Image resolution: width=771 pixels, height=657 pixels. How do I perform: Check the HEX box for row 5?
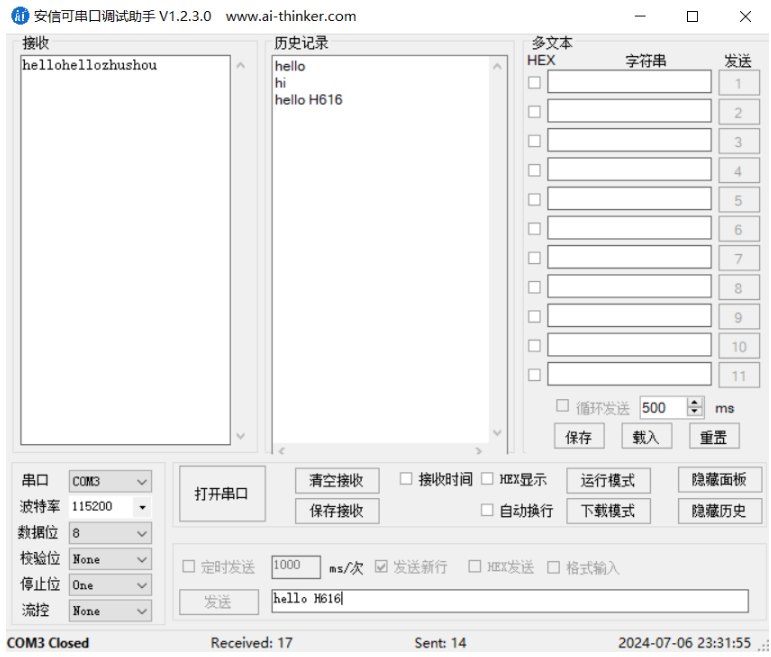tap(534, 199)
